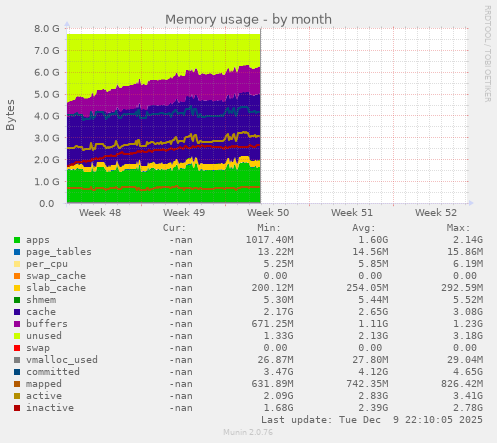Click the active olive legend swatch

(17, 396)
